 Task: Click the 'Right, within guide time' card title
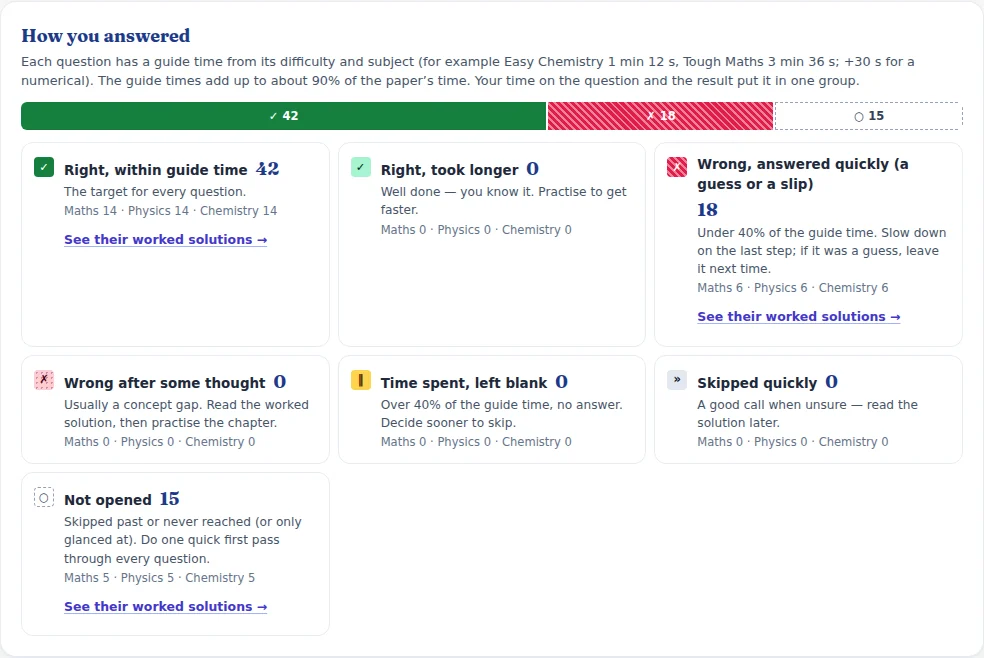coord(156,170)
